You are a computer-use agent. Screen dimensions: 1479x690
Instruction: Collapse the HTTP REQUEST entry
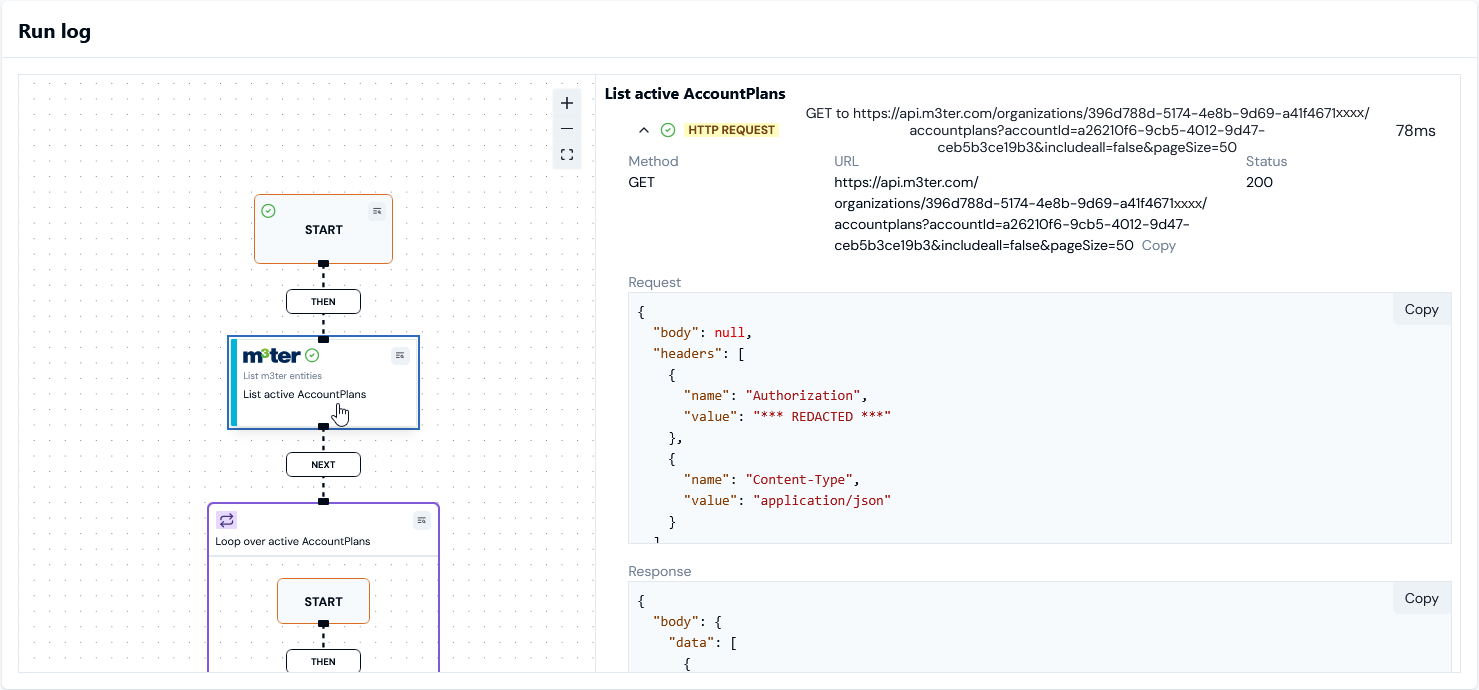click(644, 130)
